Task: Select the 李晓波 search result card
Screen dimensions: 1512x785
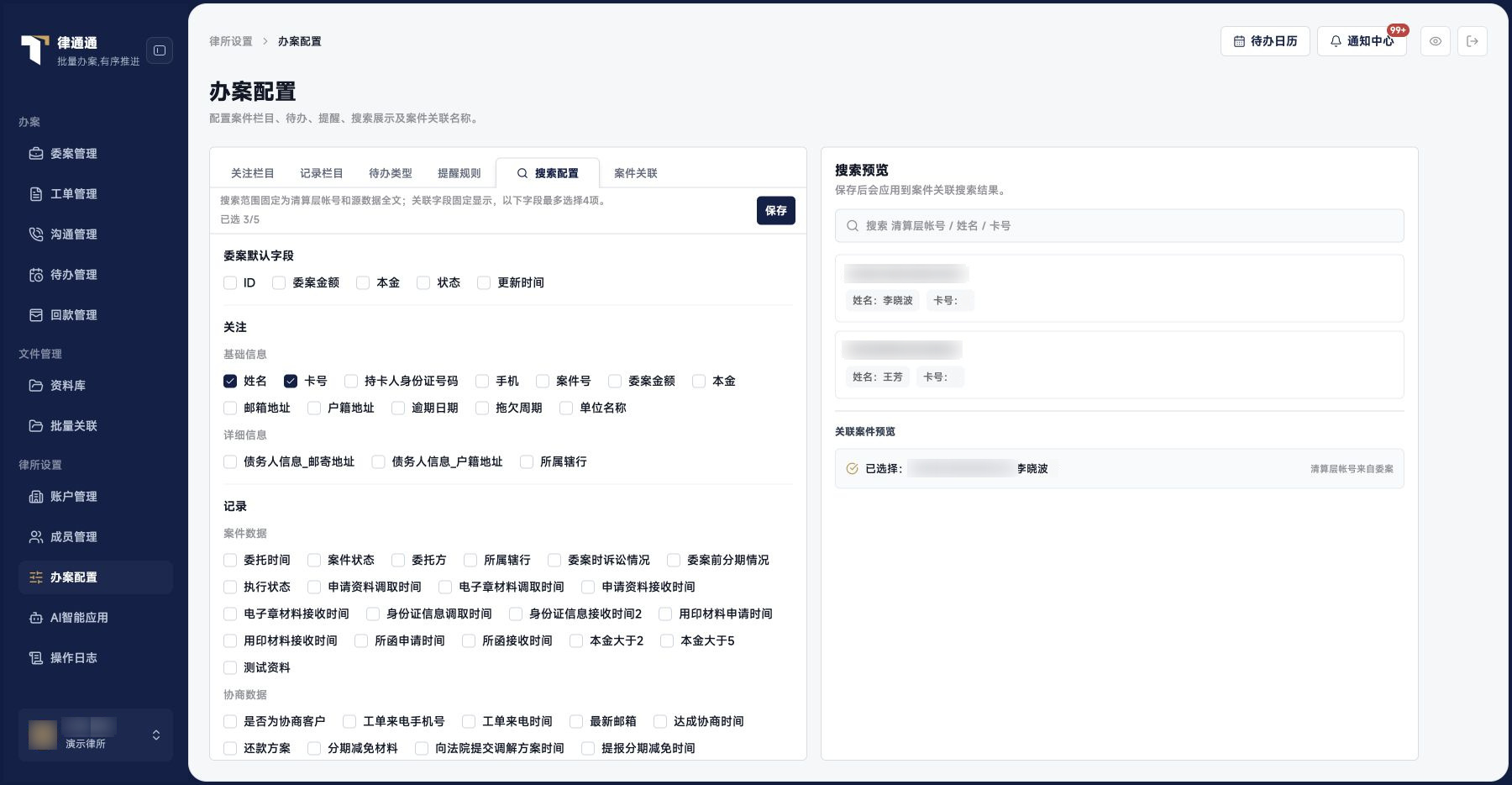Action: (1120, 288)
